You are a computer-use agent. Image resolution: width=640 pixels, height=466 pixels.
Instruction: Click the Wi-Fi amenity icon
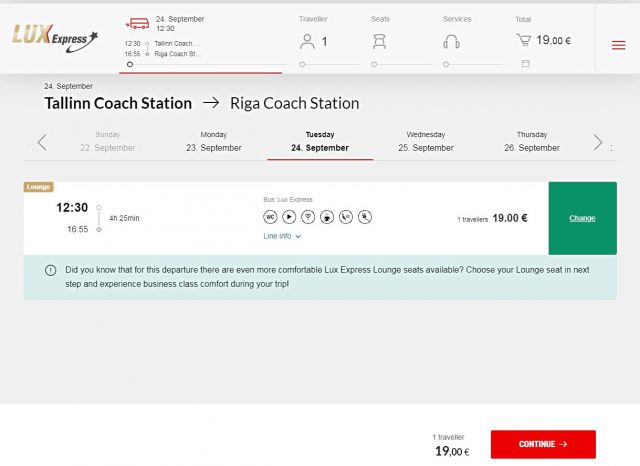308,216
